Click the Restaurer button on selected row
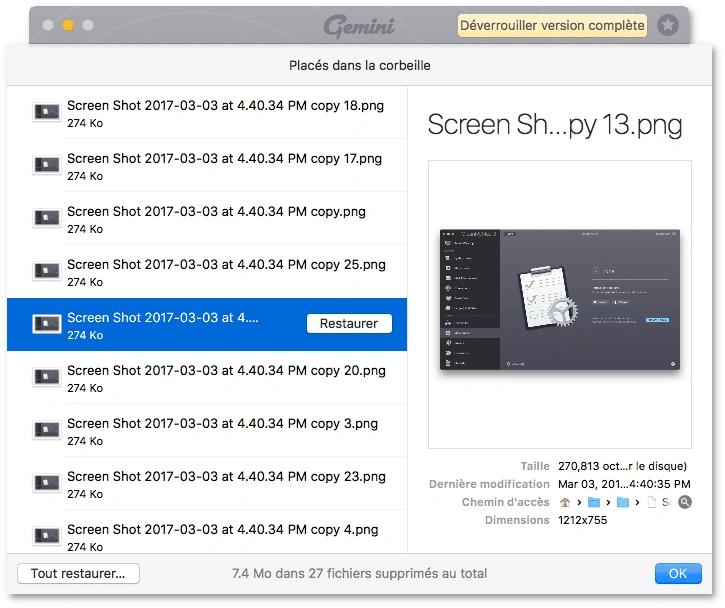 click(349, 323)
